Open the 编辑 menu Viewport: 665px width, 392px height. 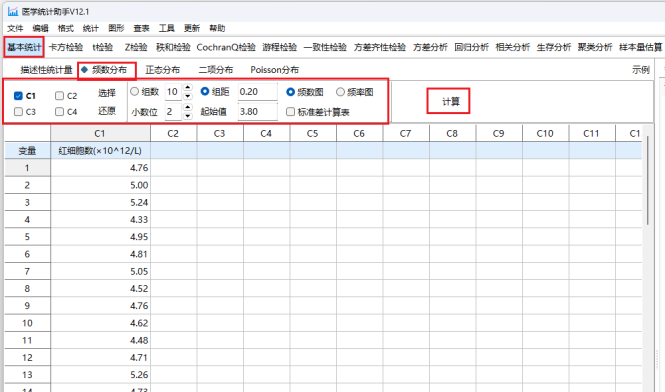tap(40, 28)
